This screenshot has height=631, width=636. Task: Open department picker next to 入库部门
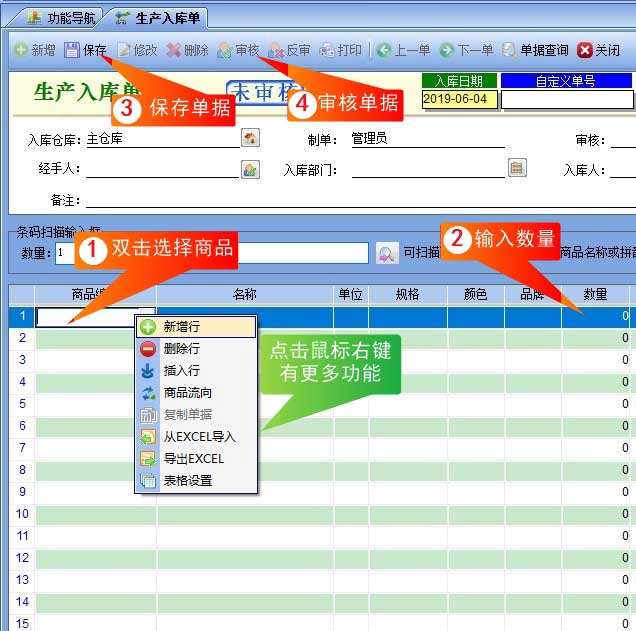pos(517,167)
